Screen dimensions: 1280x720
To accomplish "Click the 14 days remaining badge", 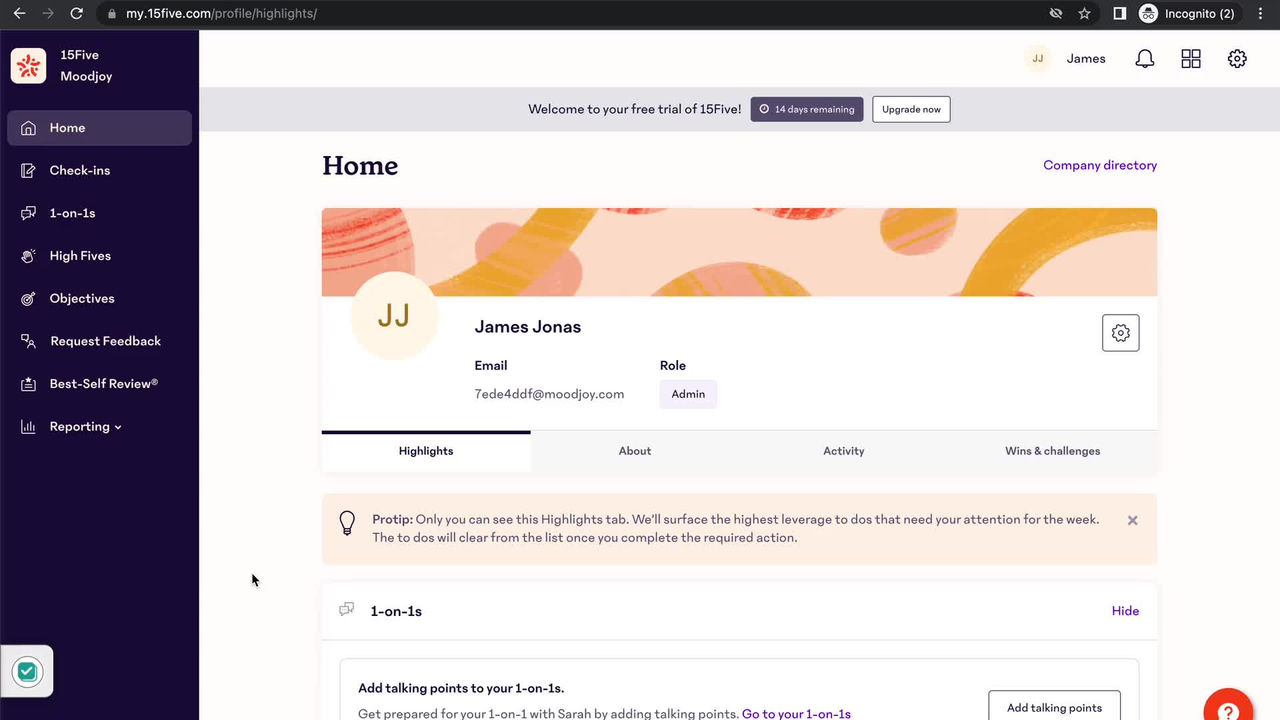I will pos(807,109).
